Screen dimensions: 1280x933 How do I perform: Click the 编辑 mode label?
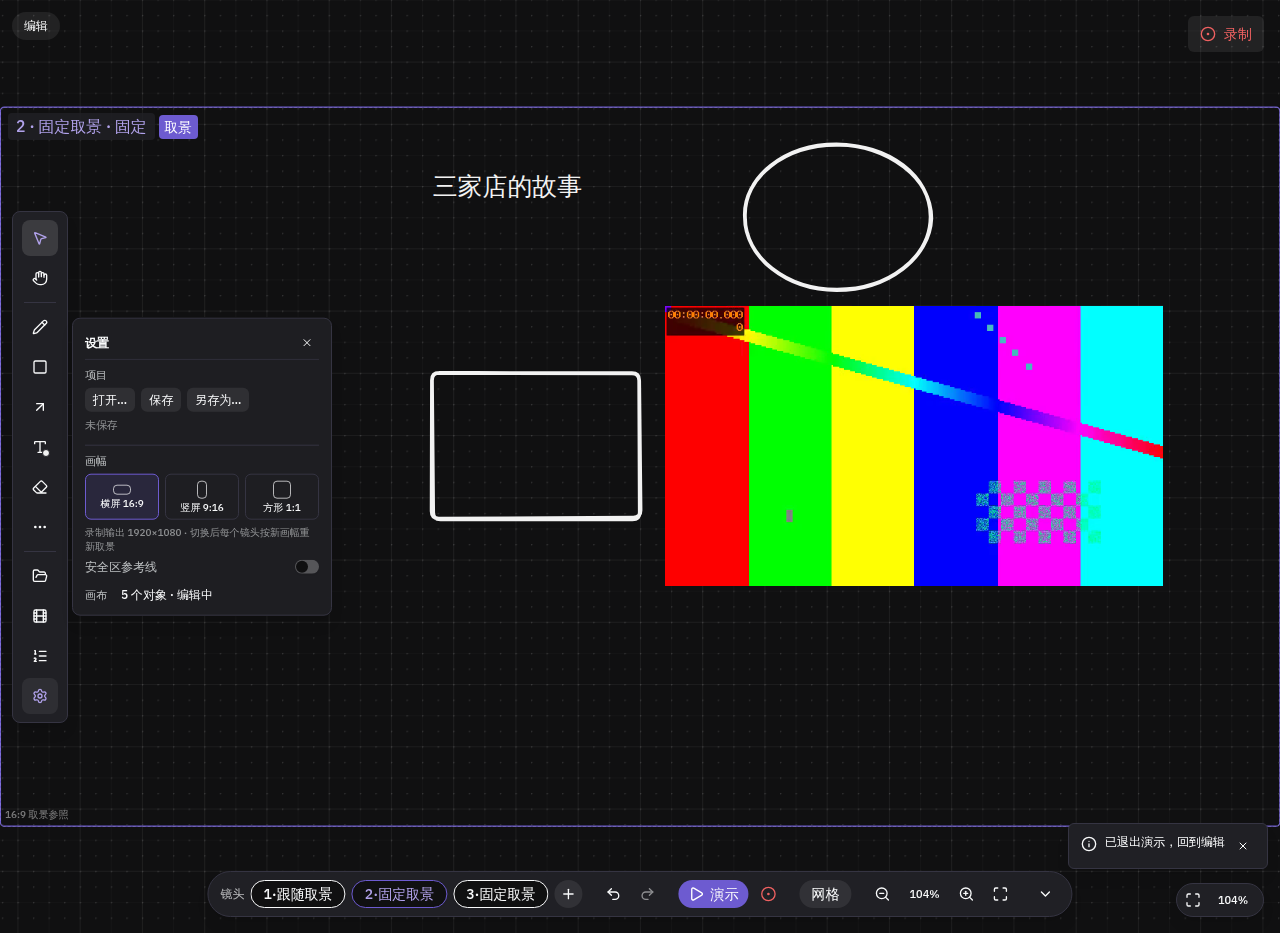pyautogui.click(x=36, y=26)
